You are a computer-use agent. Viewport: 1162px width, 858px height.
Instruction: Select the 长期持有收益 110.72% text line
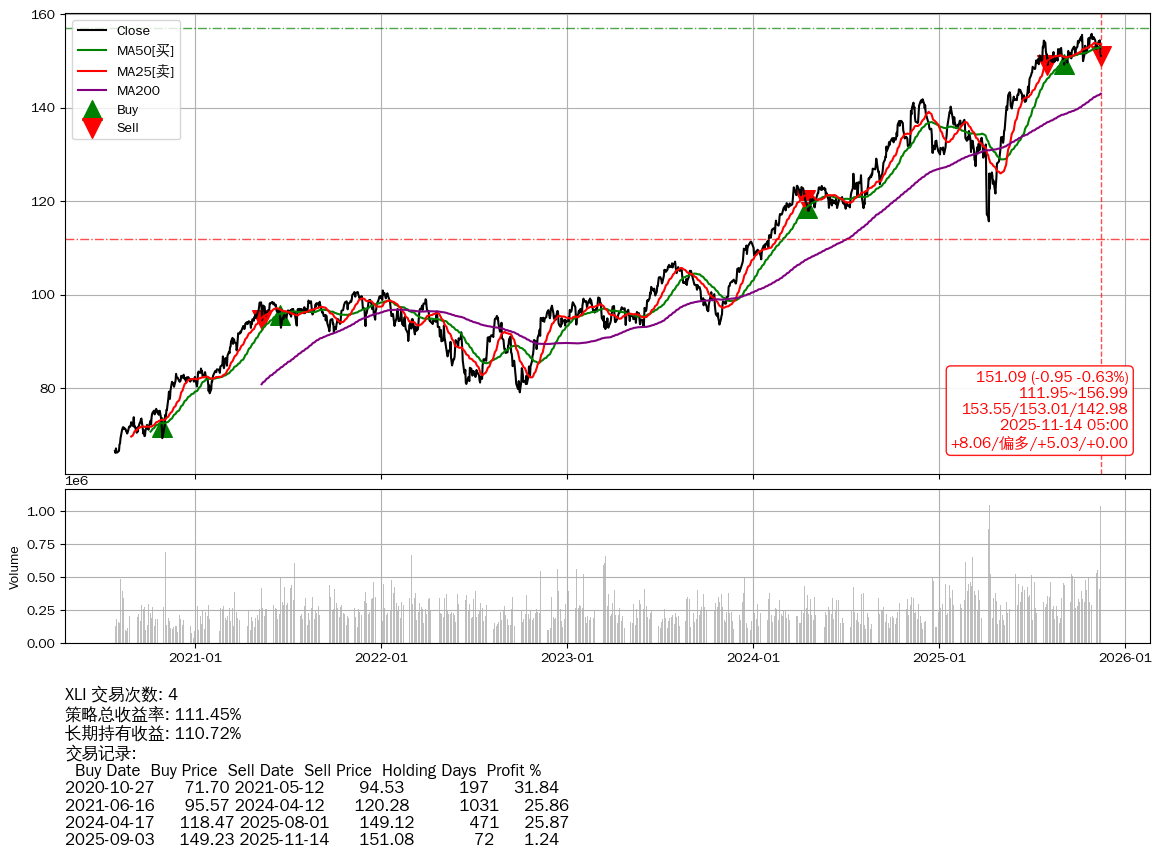[153, 734]
